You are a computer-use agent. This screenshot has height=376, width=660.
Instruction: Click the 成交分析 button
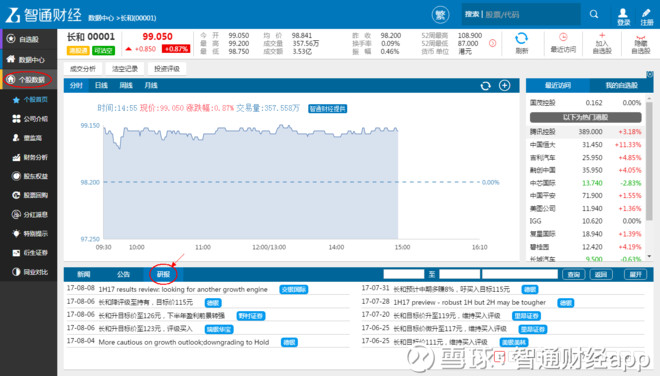coord(83,69)
